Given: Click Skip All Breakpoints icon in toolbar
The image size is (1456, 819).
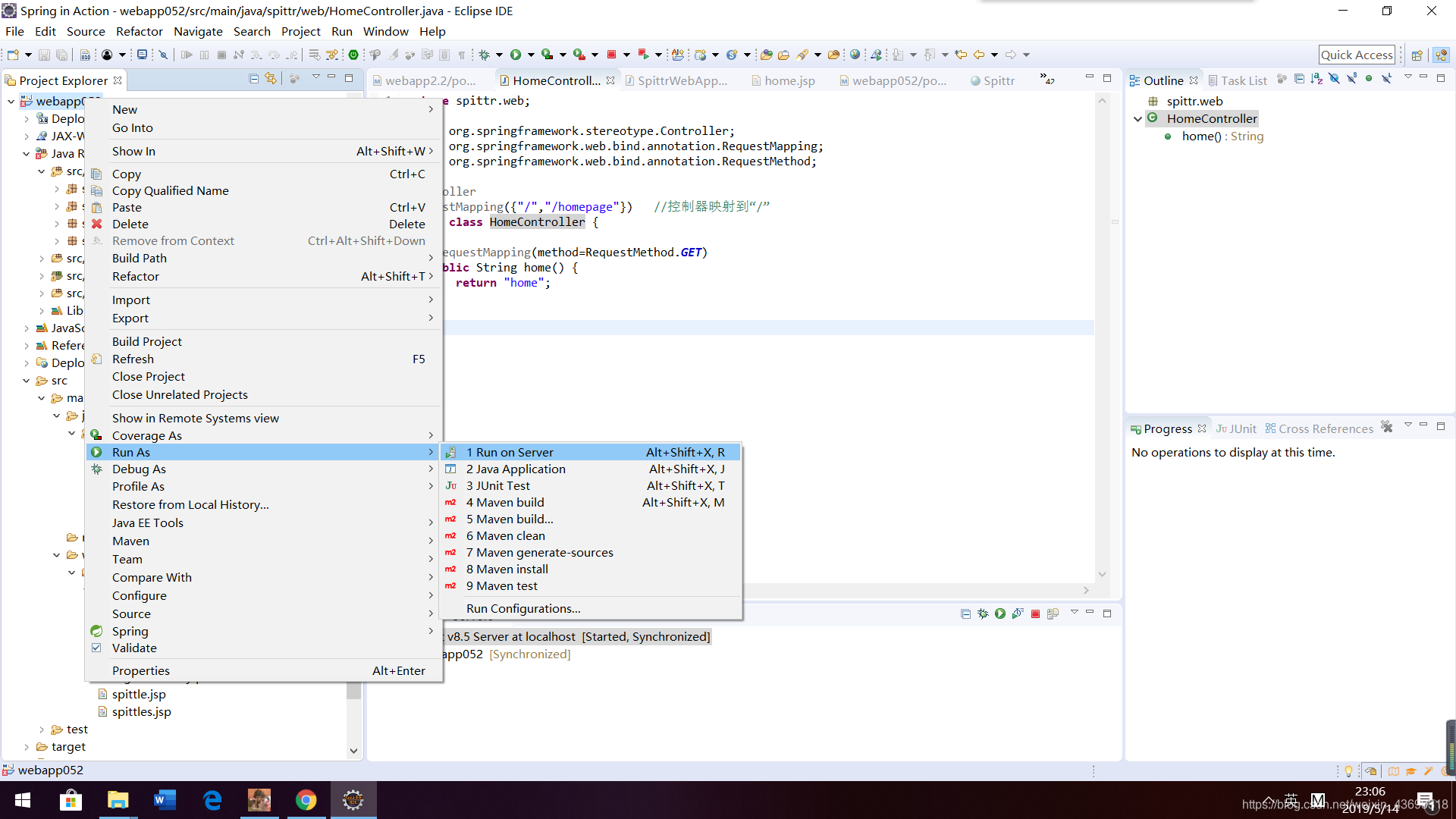Looking at the screenshot, I should [163, 55].
